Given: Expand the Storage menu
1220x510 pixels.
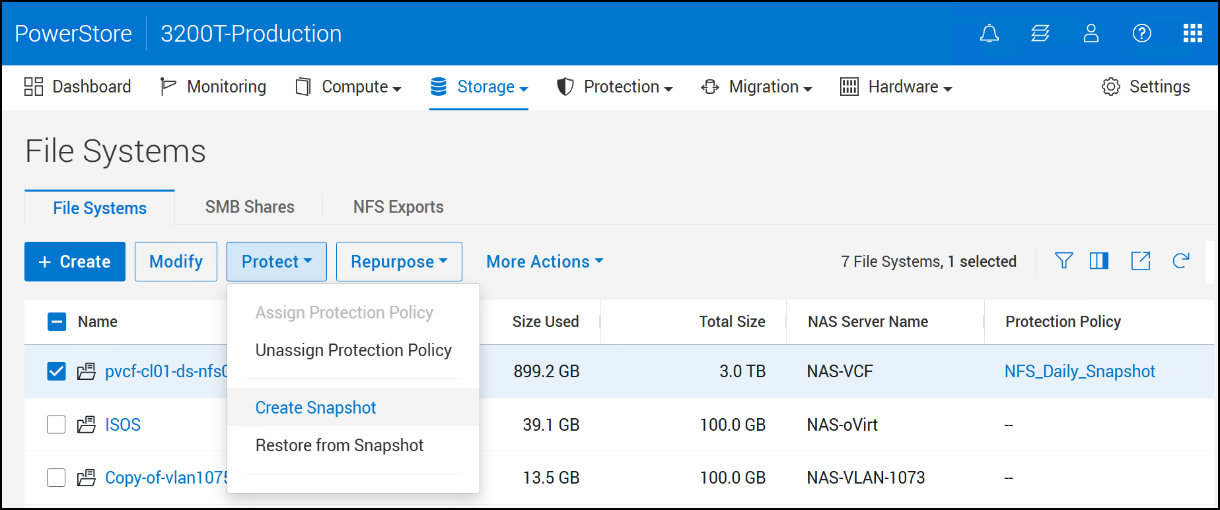Looking at the screenshot, I should pyautogui.click(x=479, y=87).
